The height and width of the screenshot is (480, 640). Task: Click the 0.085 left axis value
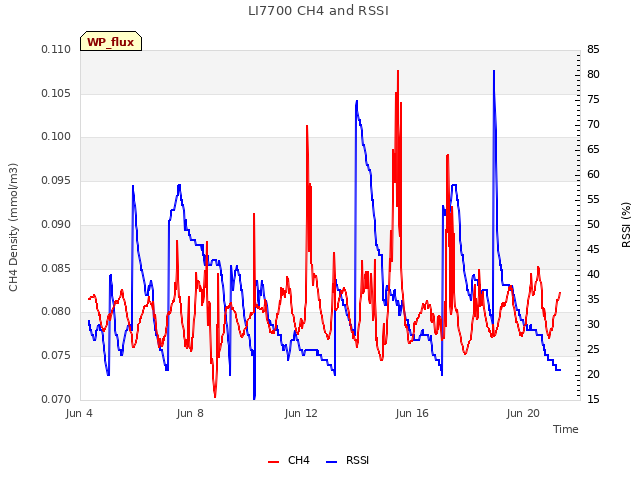[56, 268]
